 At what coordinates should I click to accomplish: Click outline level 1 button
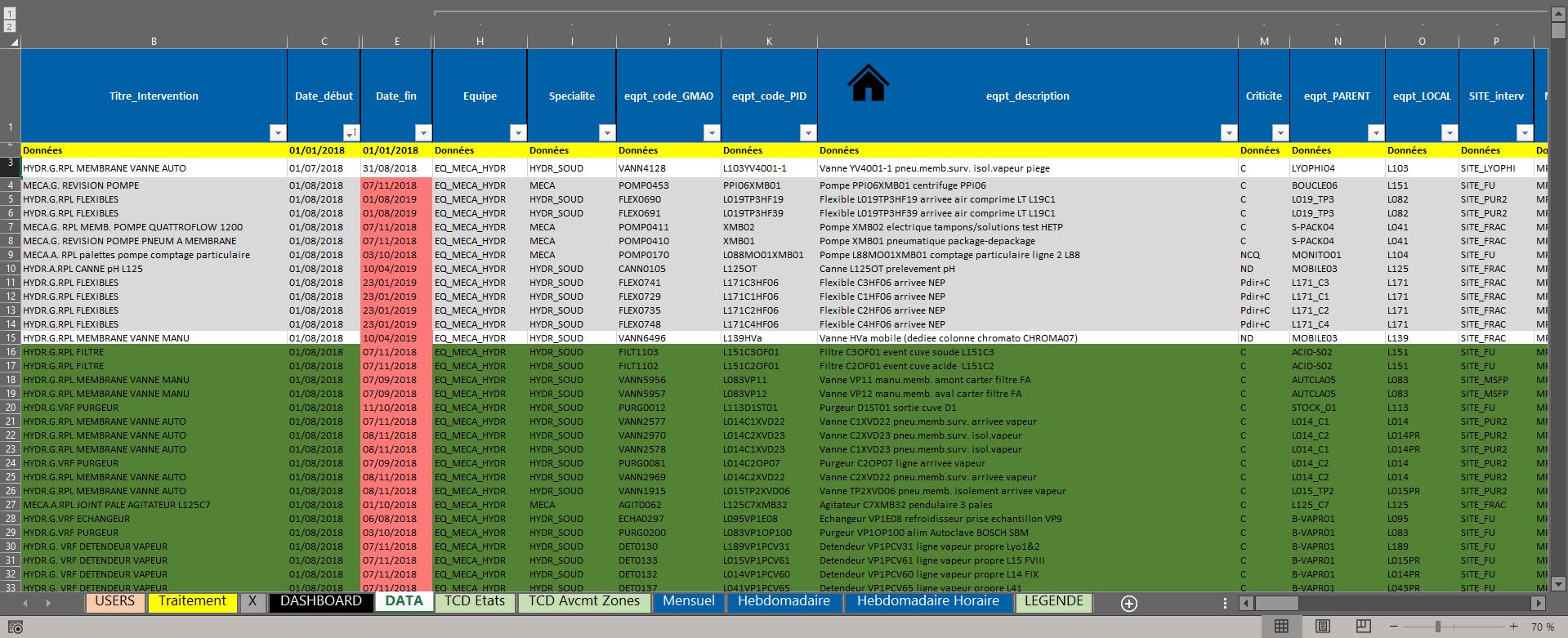pos(10,14)
